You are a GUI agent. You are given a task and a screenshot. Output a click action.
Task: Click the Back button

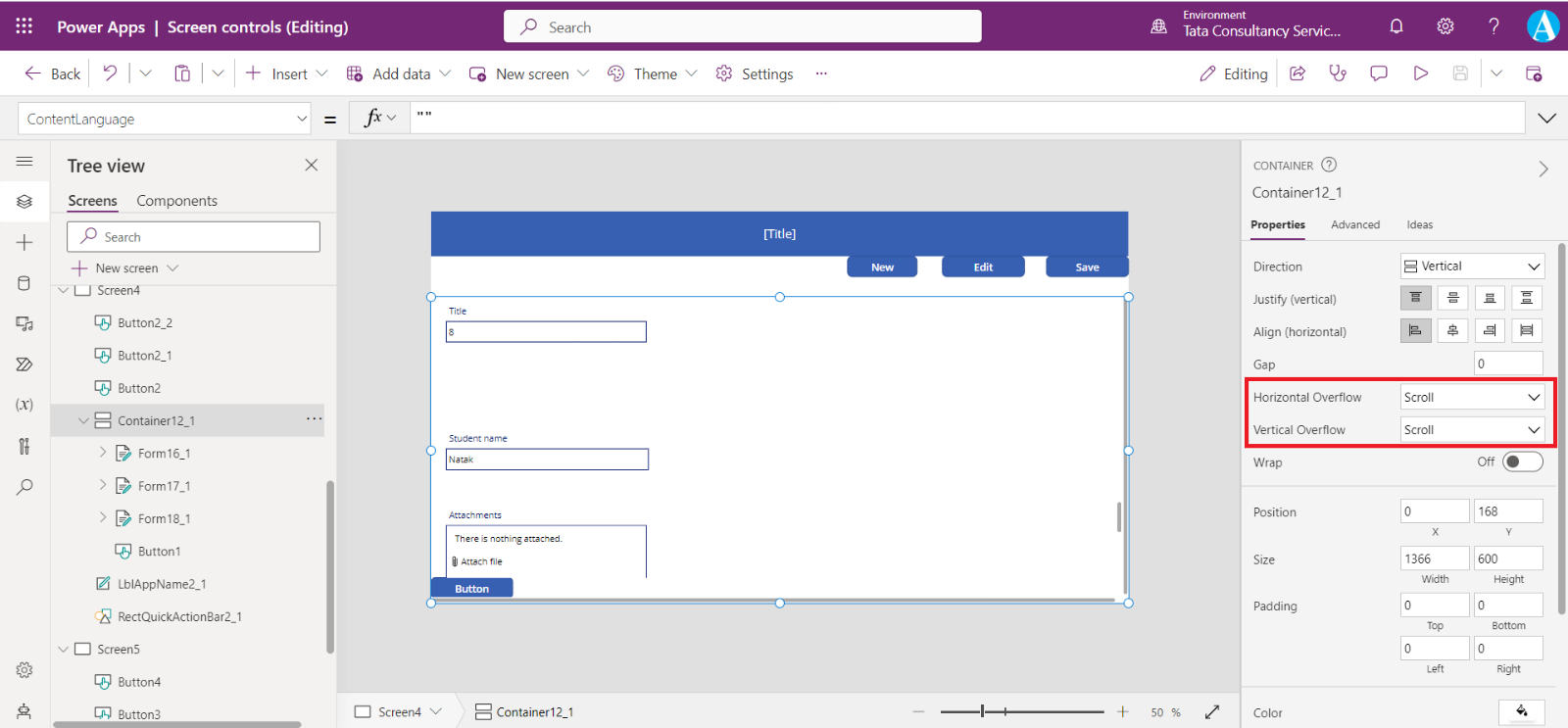pyautogui.click(x=53, y=73)
